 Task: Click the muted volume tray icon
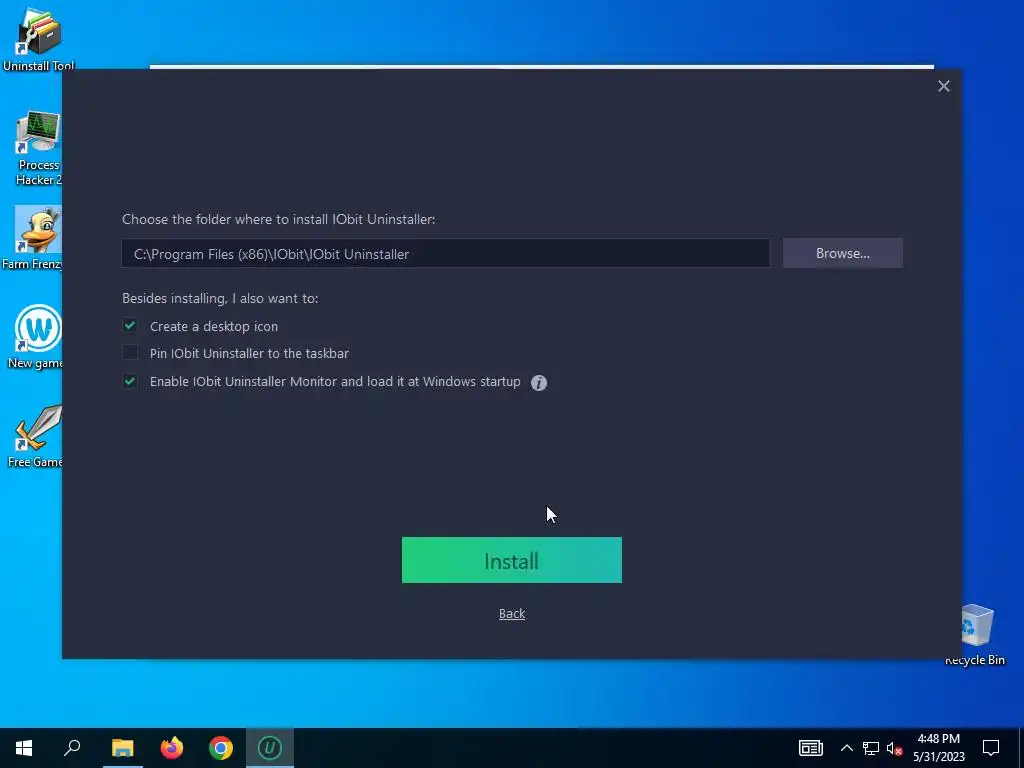(x=894, y=748)
